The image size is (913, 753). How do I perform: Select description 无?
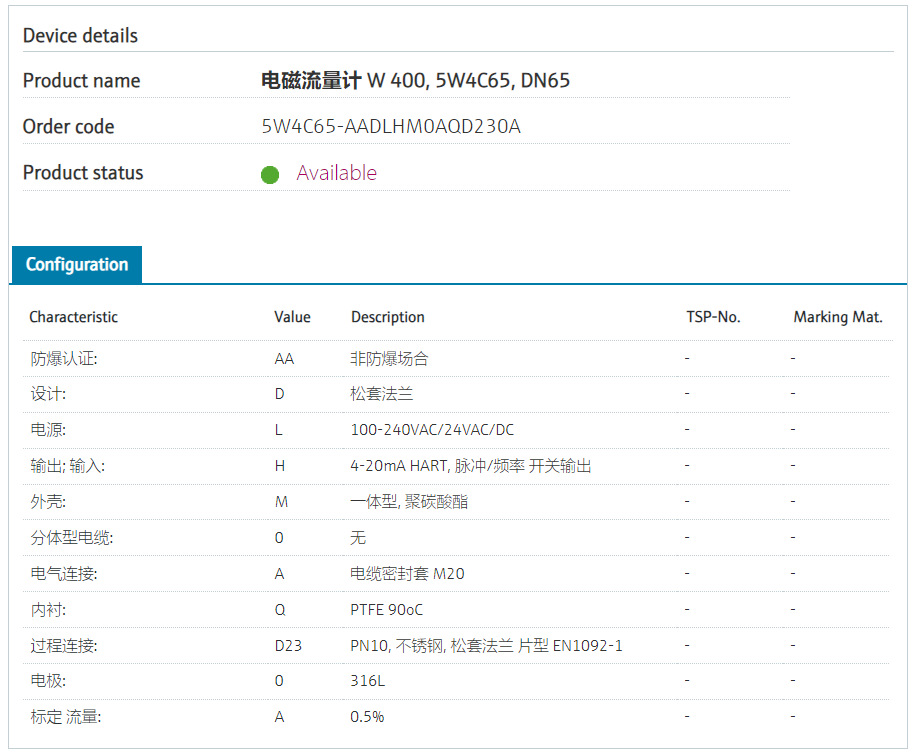[358, 538]
